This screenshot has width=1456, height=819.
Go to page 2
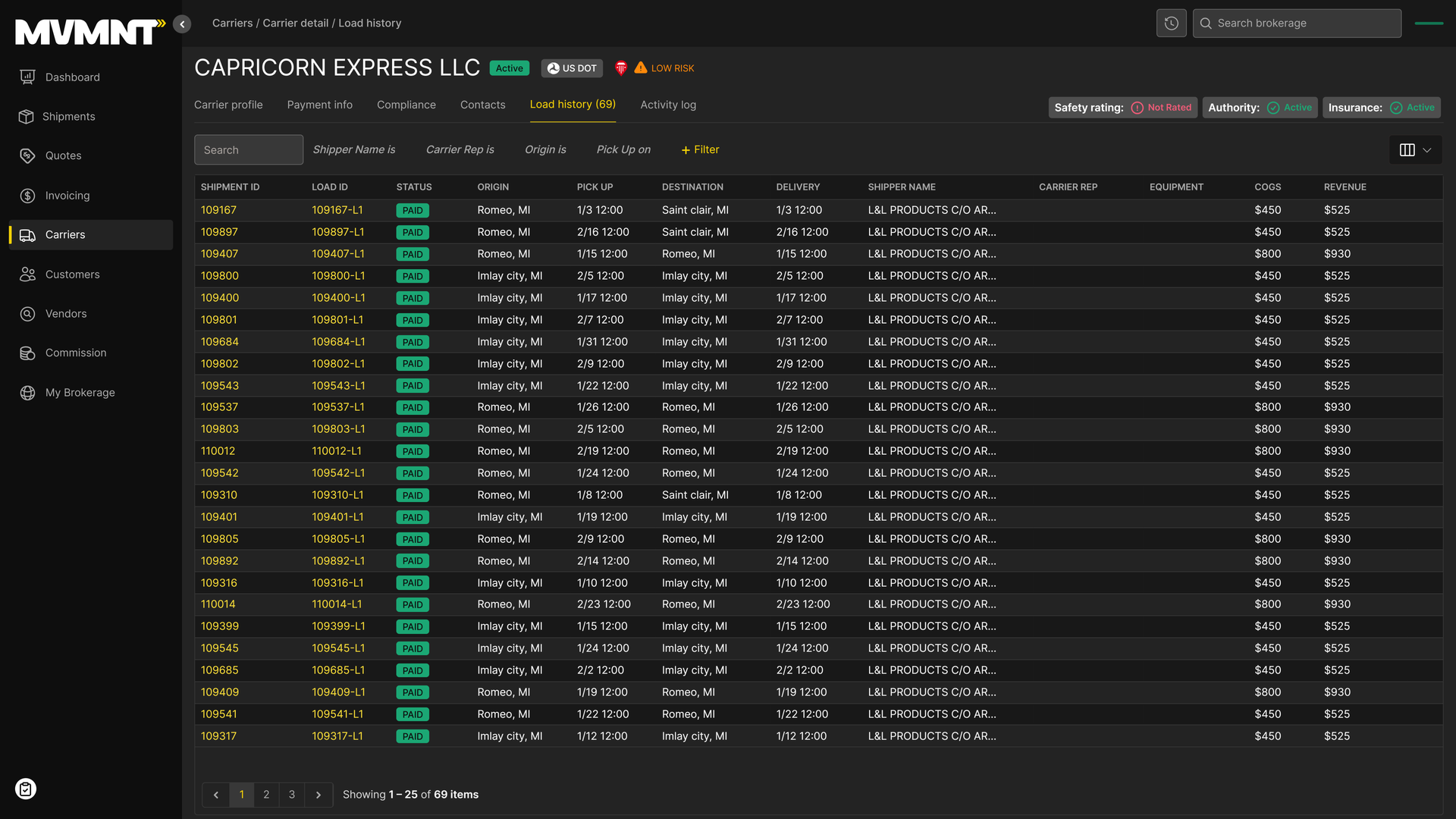click(x=266, y=795)
